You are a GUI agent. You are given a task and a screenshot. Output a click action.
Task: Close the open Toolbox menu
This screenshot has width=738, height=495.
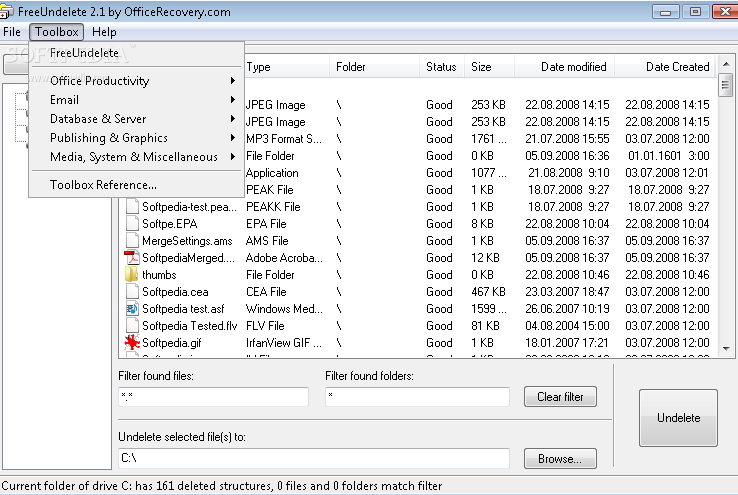[x=56, y=32]
